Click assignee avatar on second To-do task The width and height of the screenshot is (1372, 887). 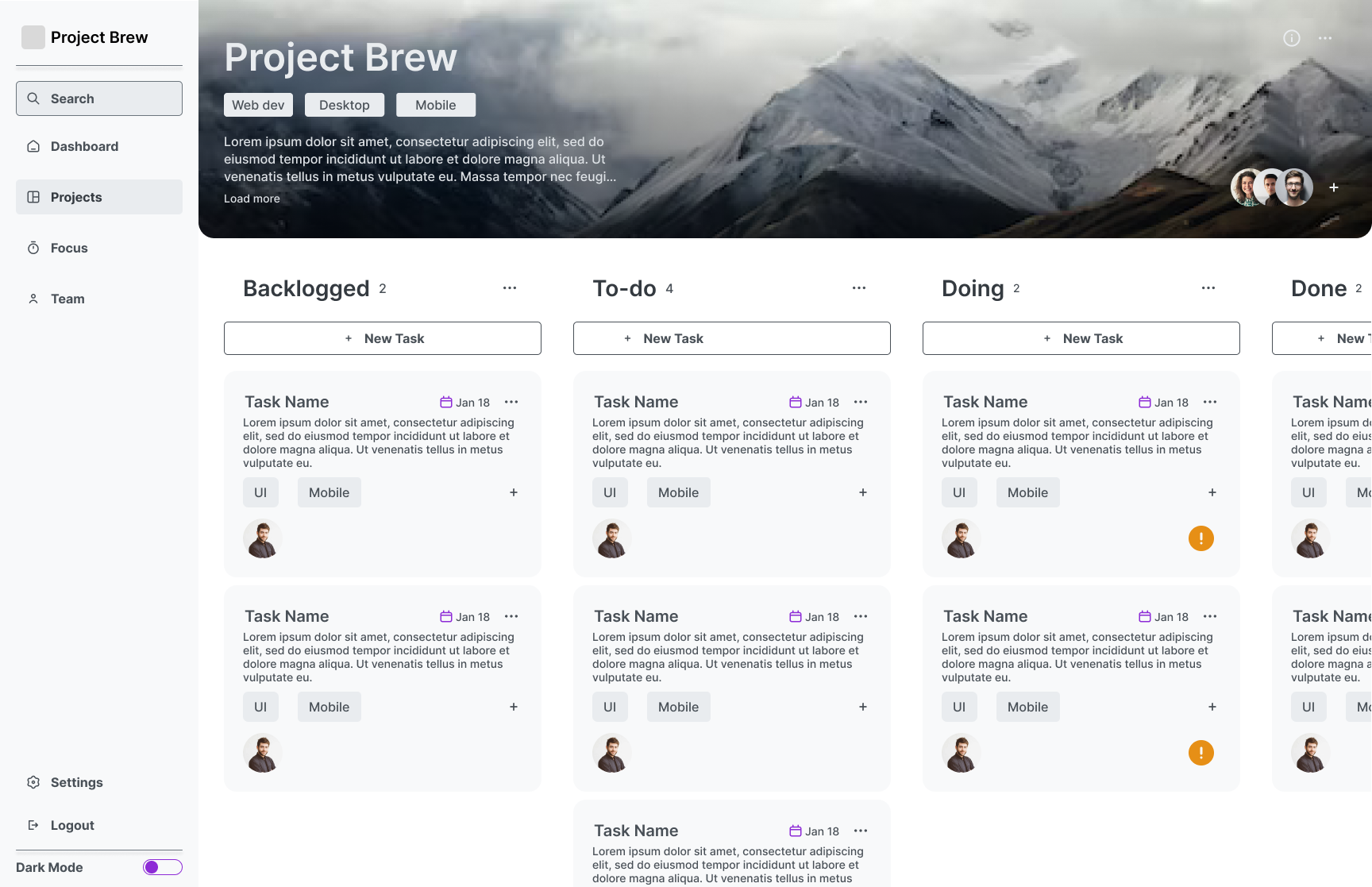click(x=612, y=754)
